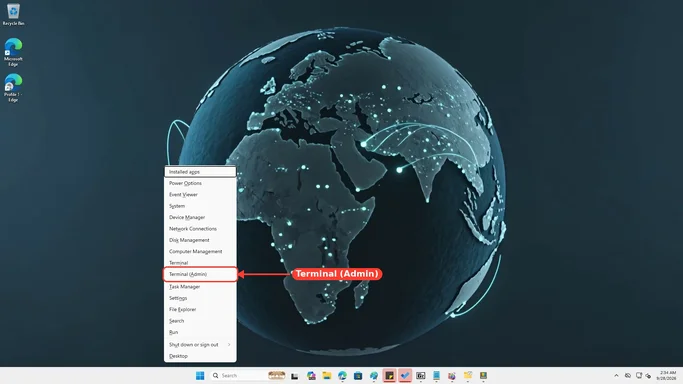This screenshot has width=683, height=384.
Task: Open Microsoft Store from the taskbar
Action: click(x=358, y=375)
